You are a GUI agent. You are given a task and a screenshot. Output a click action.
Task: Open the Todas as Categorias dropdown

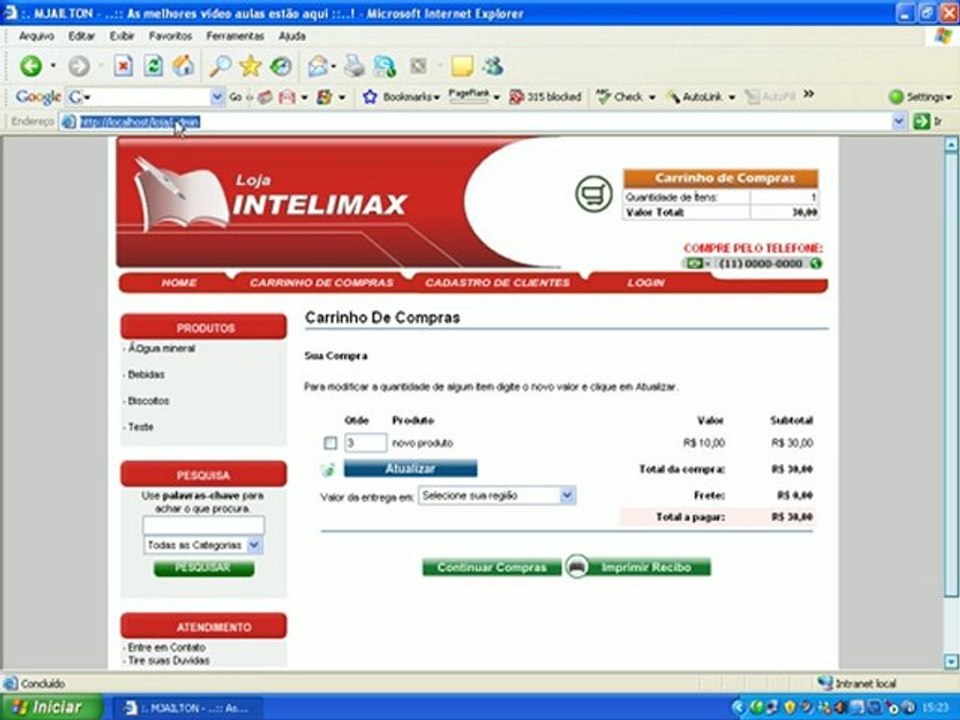[x=203, y=545]
